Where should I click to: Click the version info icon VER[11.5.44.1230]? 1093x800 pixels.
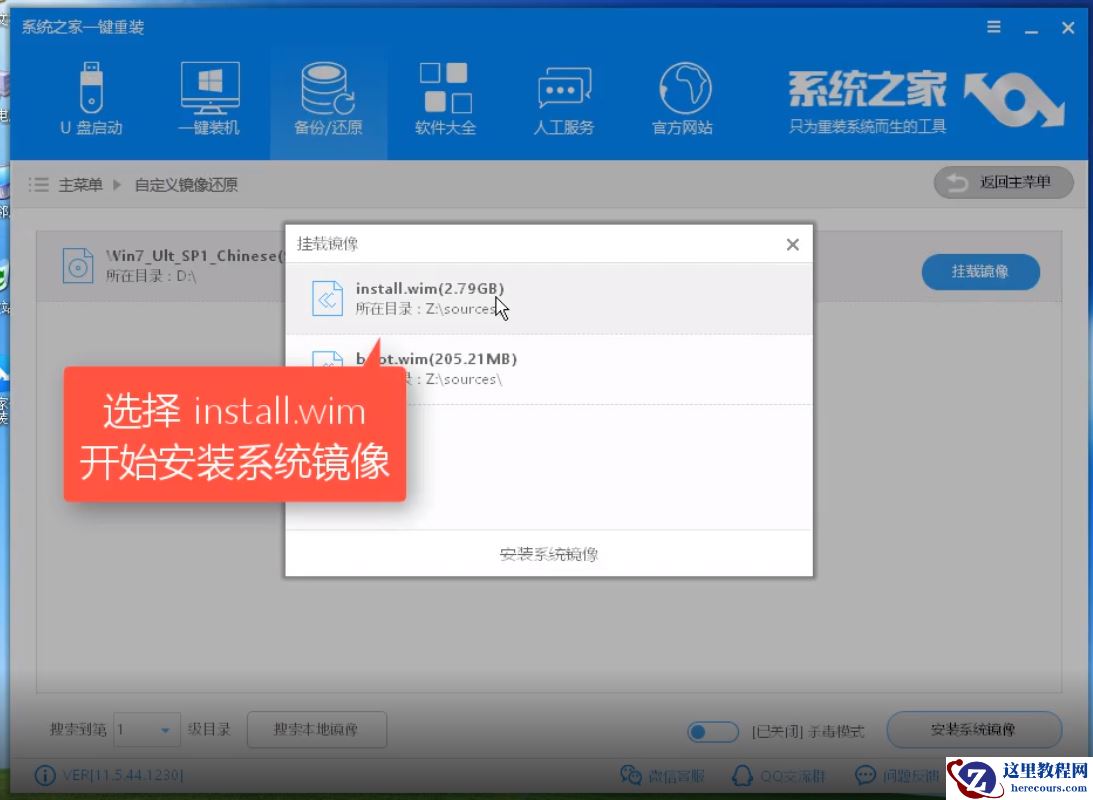(x=46, y=775)
